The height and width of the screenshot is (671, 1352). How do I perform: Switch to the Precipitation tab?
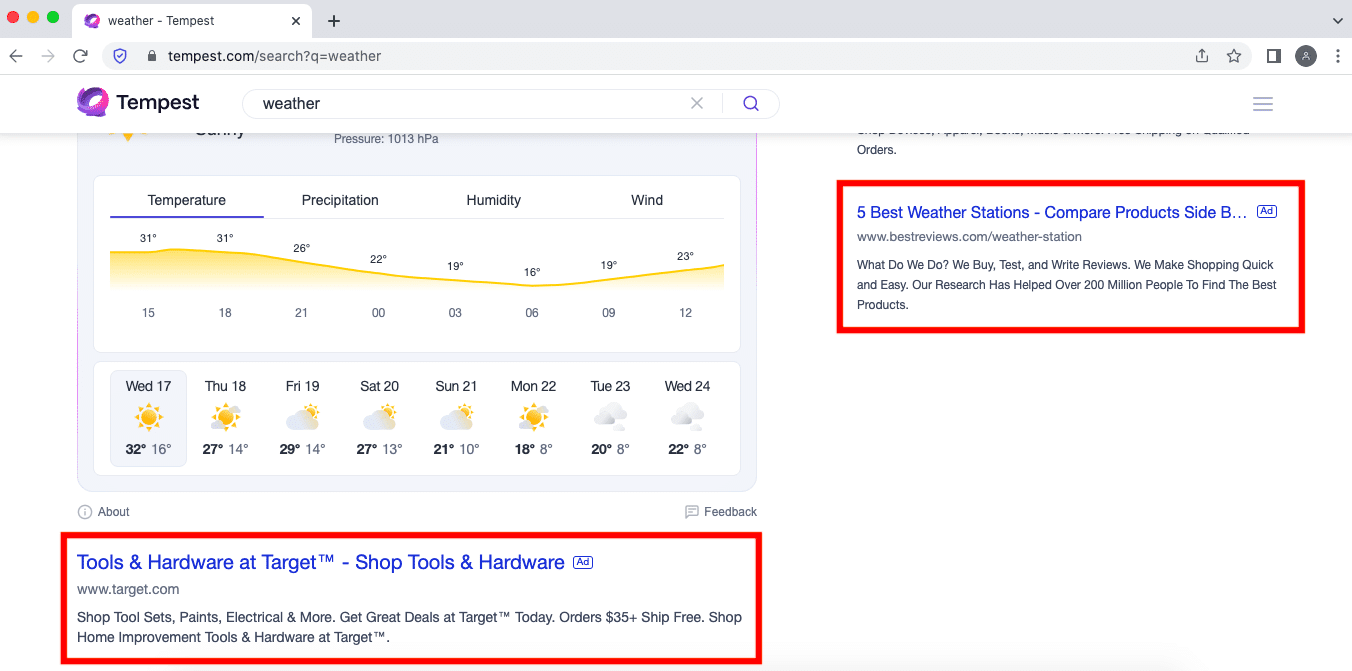pos(340,200)
